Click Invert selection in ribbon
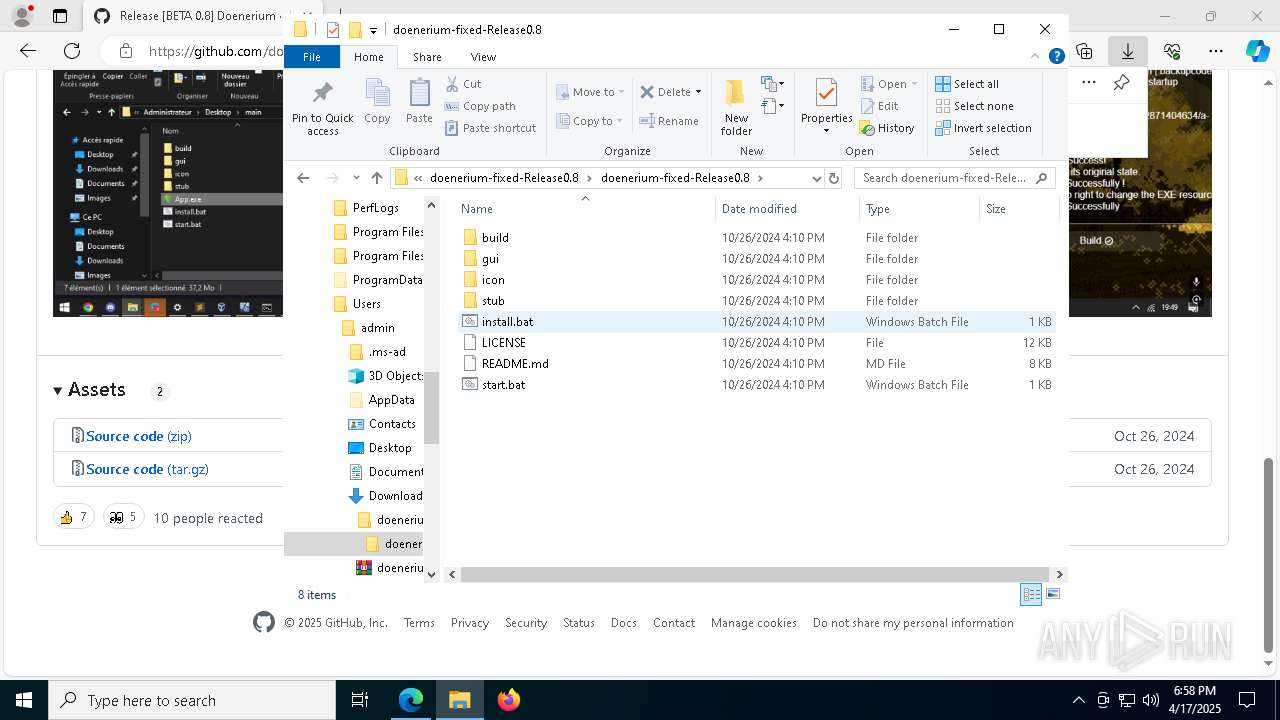 [x=983, y=128]
